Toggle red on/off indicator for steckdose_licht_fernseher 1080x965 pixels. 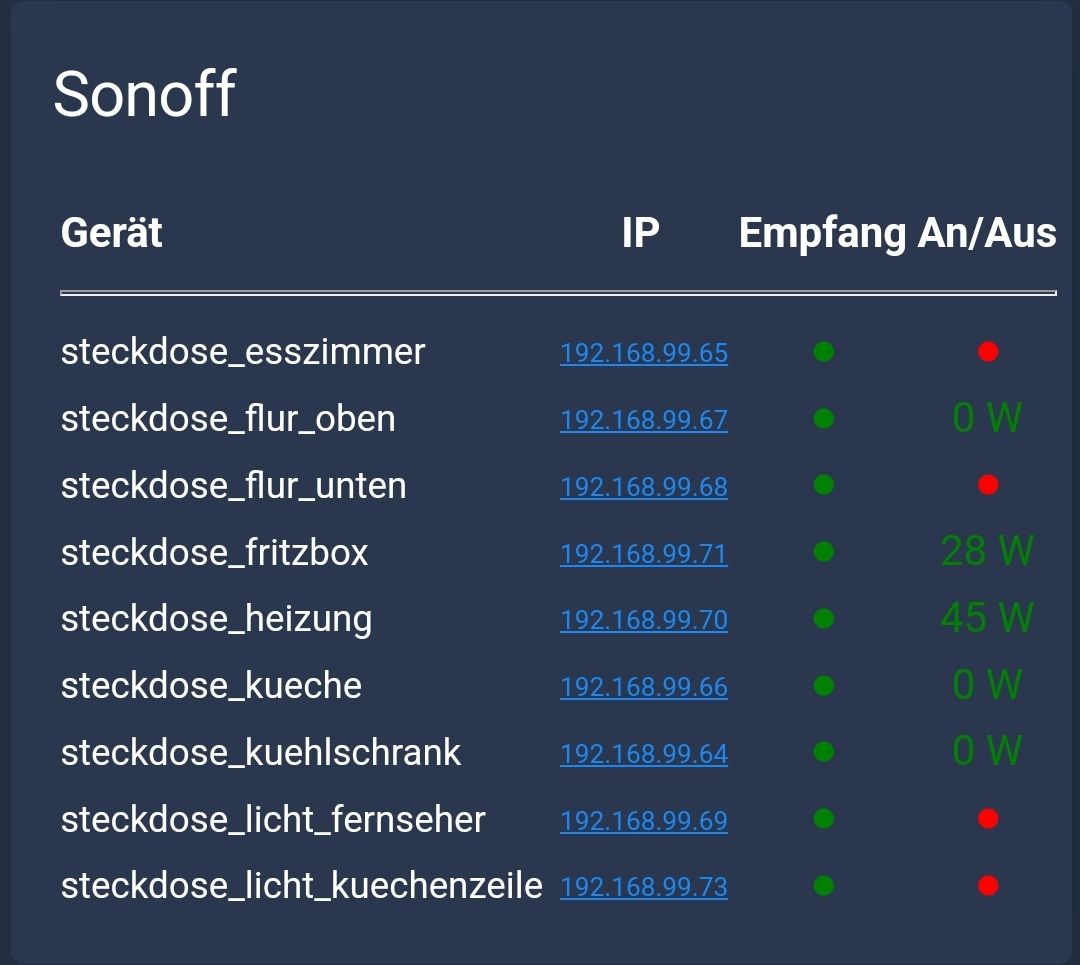[x=988, y=819]
